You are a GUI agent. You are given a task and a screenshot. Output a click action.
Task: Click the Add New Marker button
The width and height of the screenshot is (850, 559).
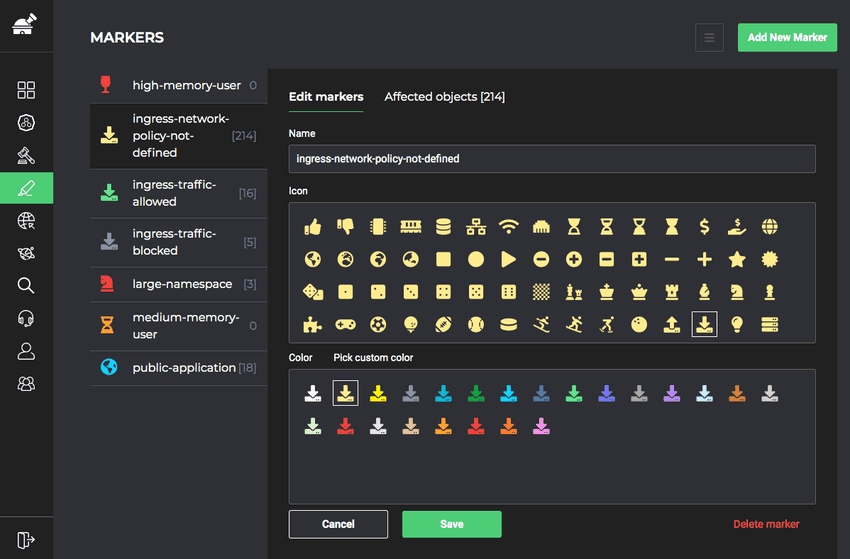point(787,38)
